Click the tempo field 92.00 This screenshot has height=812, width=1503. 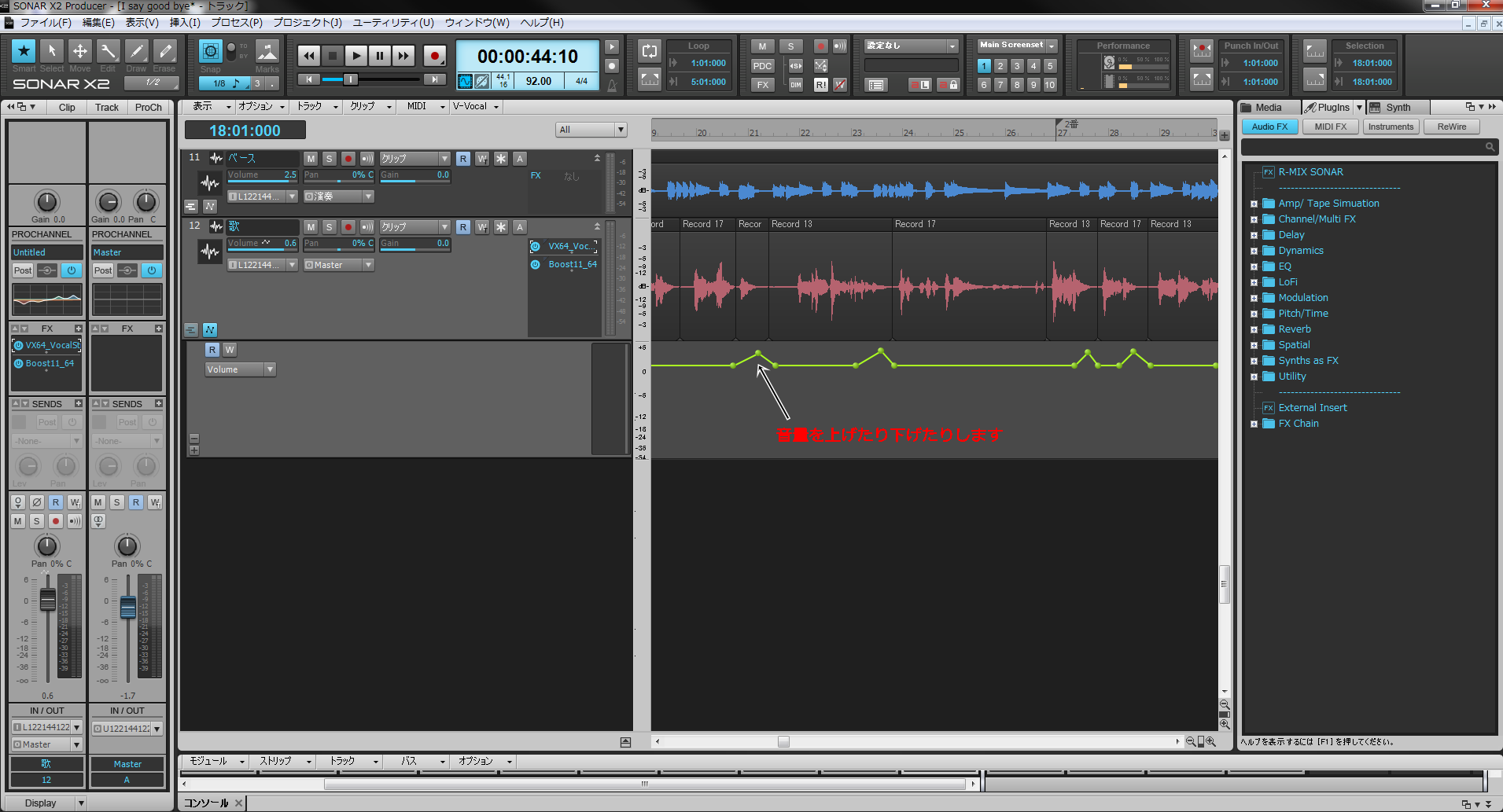point(539,81)
